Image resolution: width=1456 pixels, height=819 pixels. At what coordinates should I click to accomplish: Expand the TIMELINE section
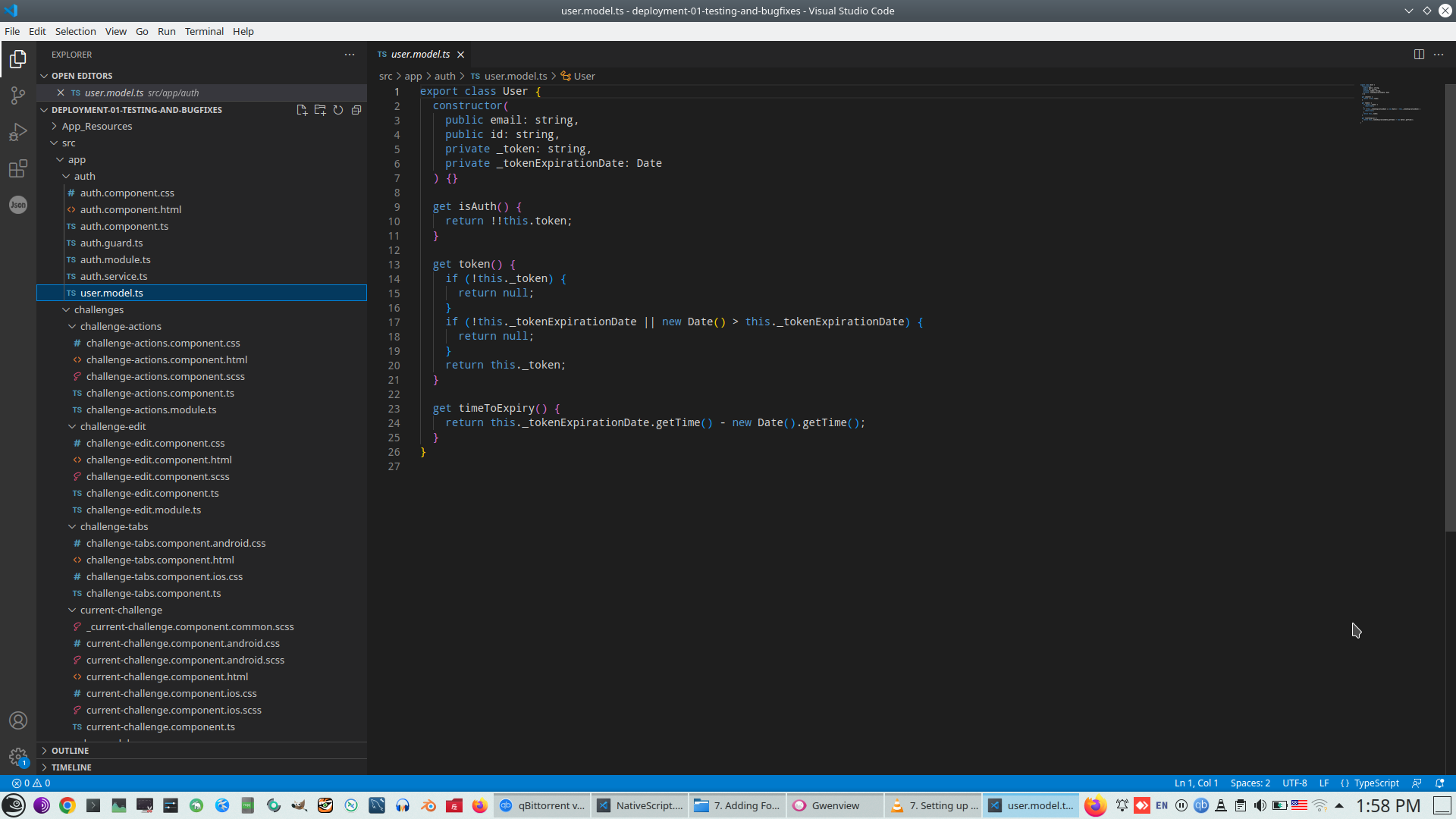pos(71,767)
